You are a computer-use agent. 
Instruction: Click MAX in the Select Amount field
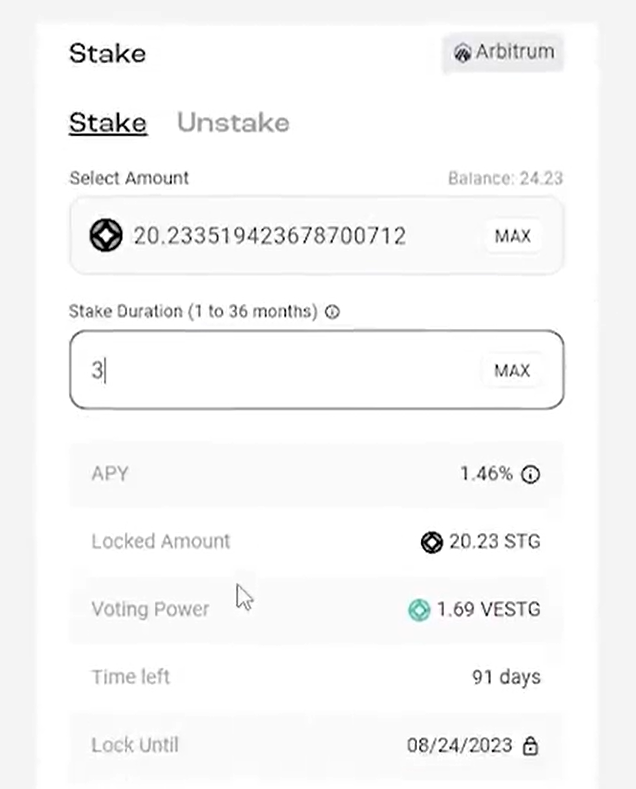pyautogui.click(x=513, y=235)
